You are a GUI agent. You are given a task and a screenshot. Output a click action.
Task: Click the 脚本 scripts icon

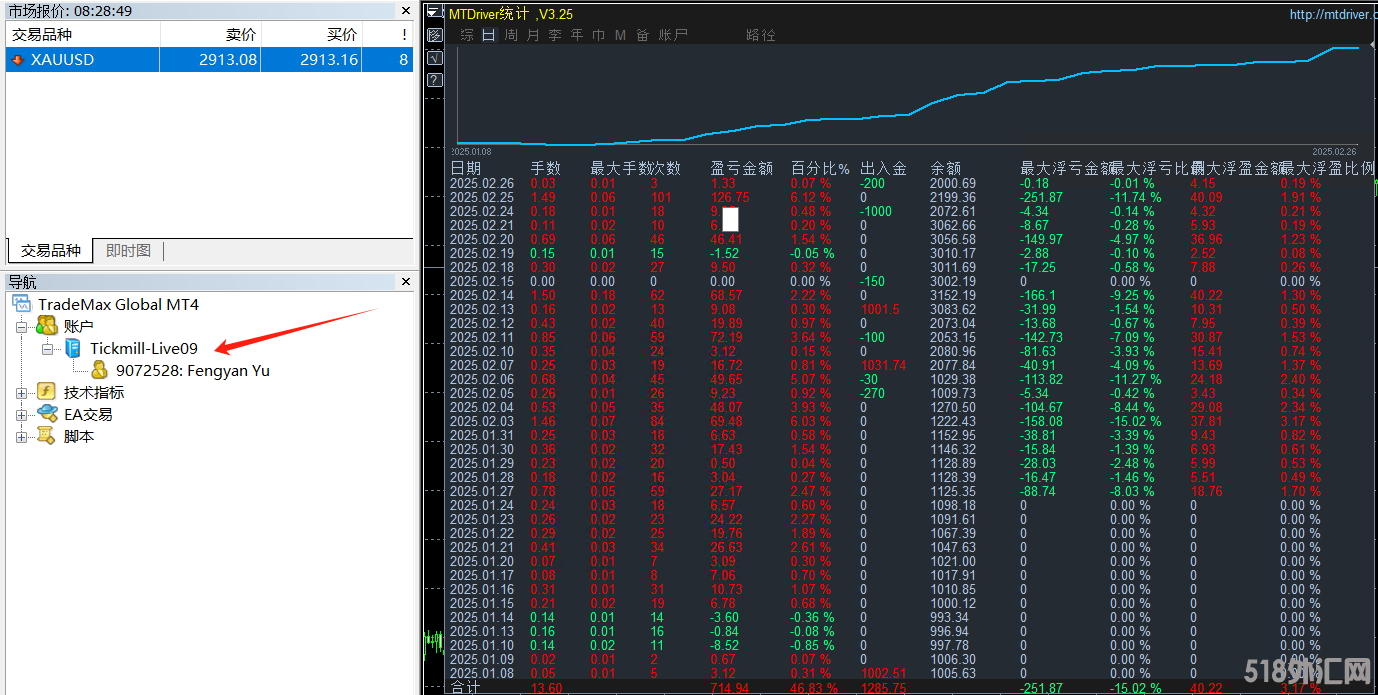(x=46, y=436)
